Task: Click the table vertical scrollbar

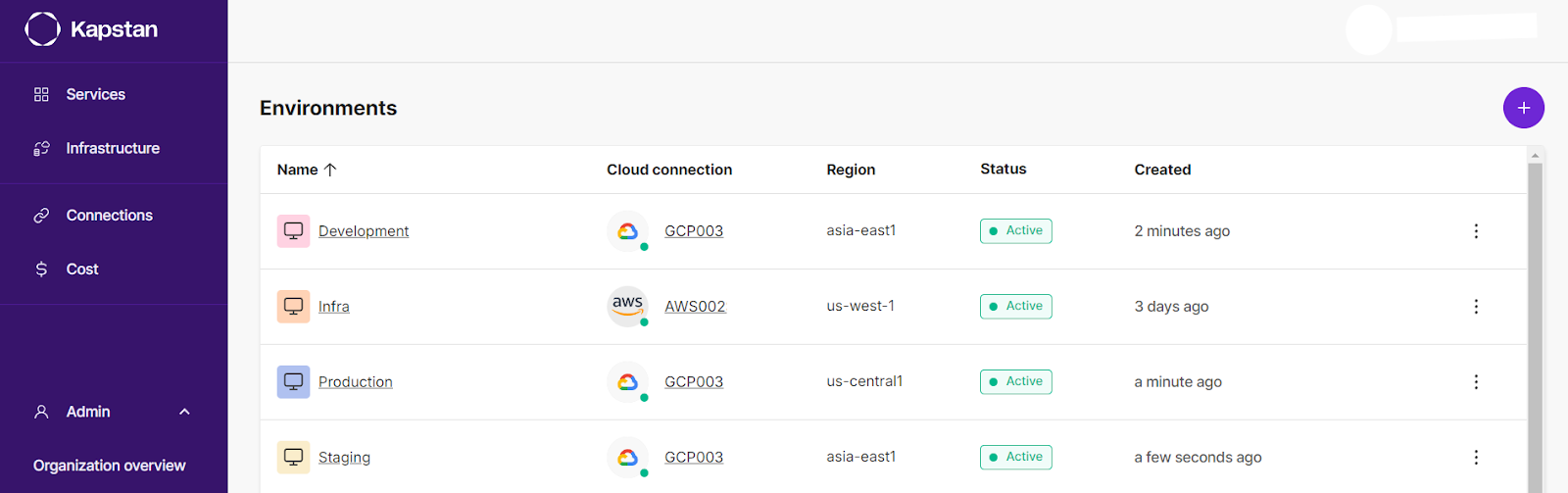Action: (x=1536, y=323)
